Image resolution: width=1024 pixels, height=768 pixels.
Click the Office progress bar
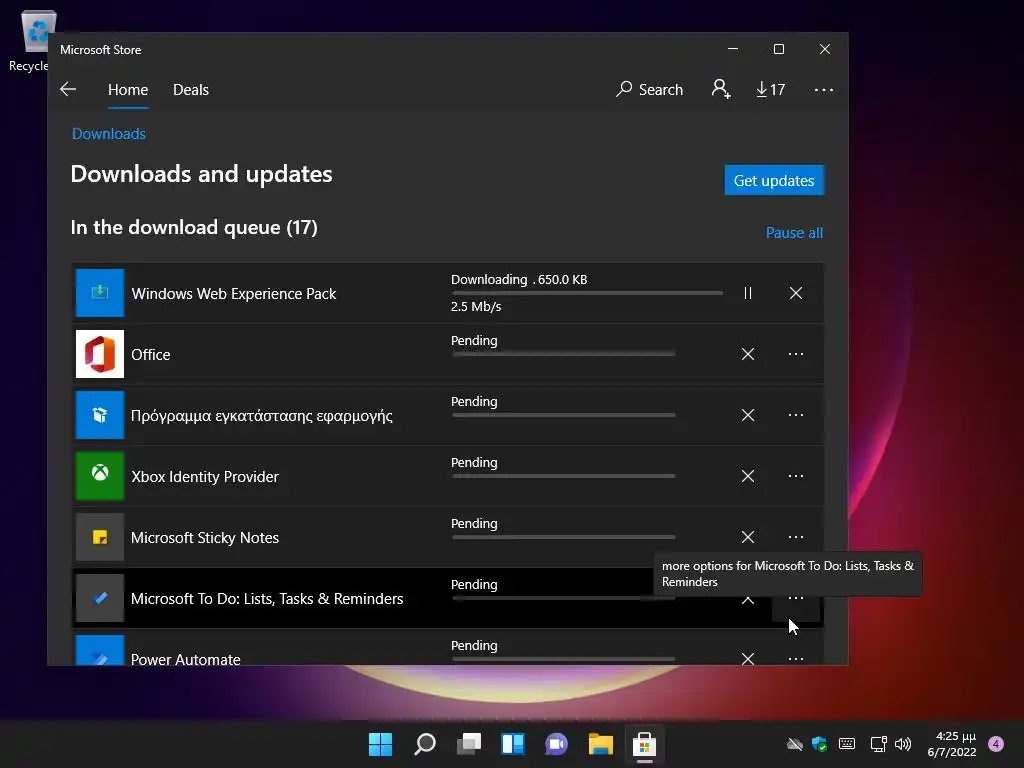[x=563, y=354]
